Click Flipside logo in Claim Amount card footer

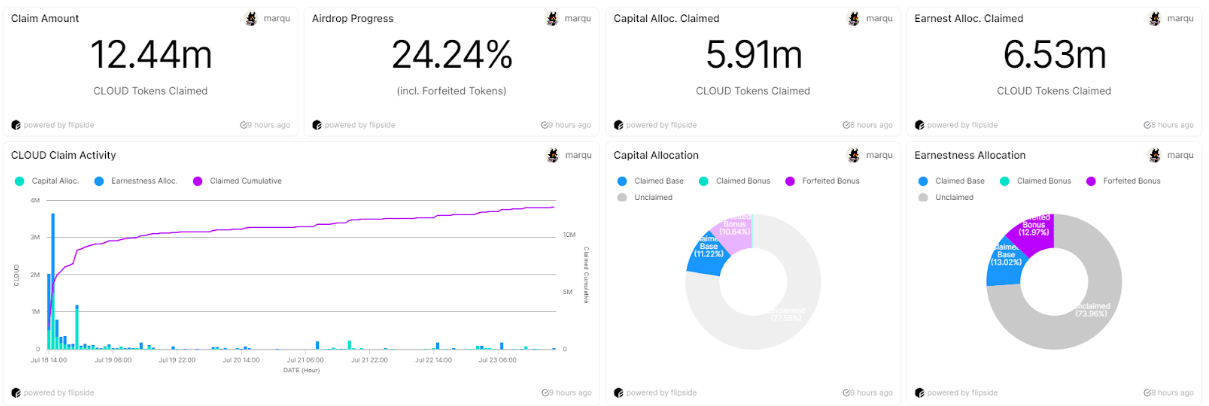[x=16, y=125]
